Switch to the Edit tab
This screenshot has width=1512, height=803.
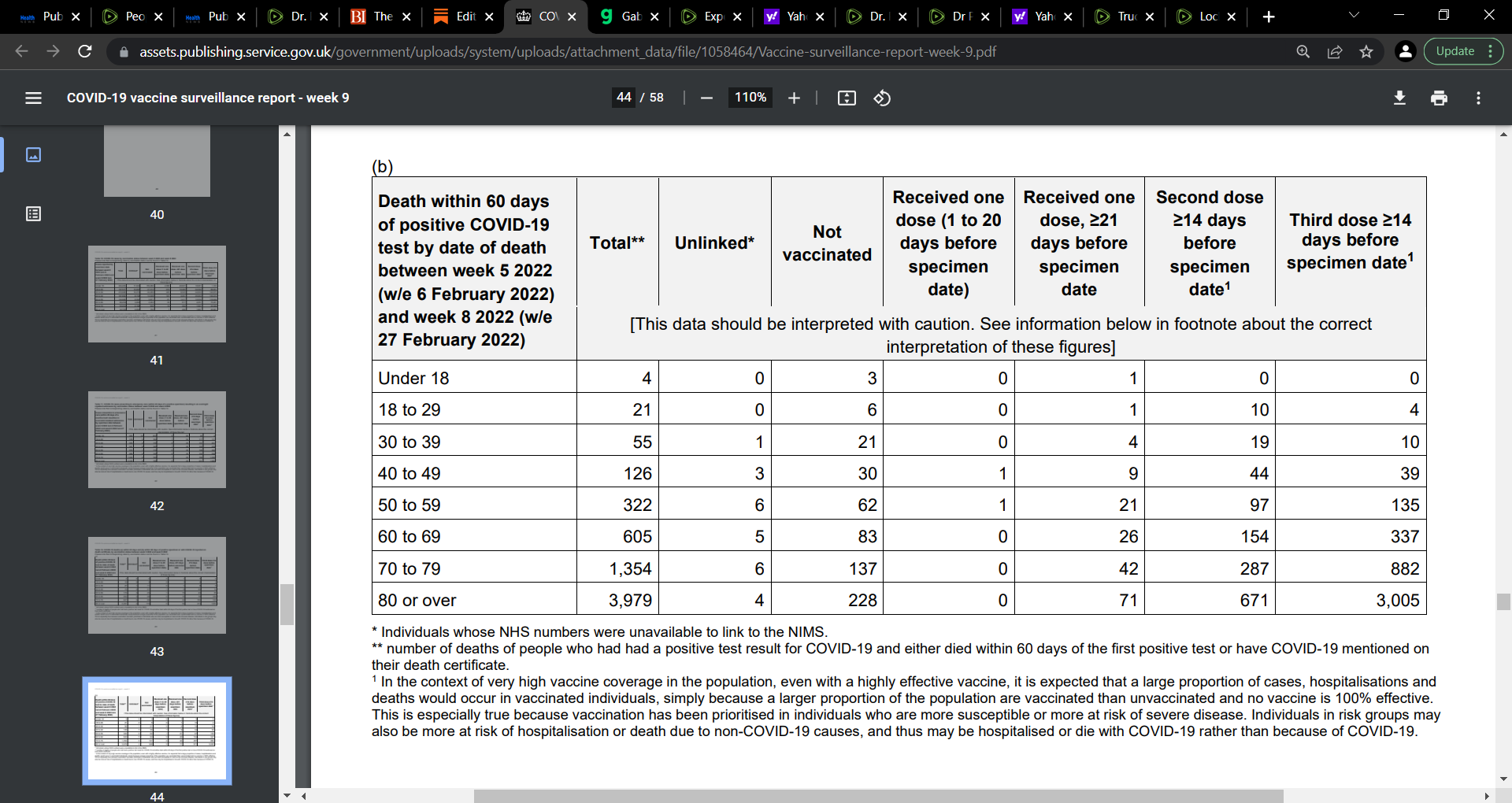coord(462,17)
